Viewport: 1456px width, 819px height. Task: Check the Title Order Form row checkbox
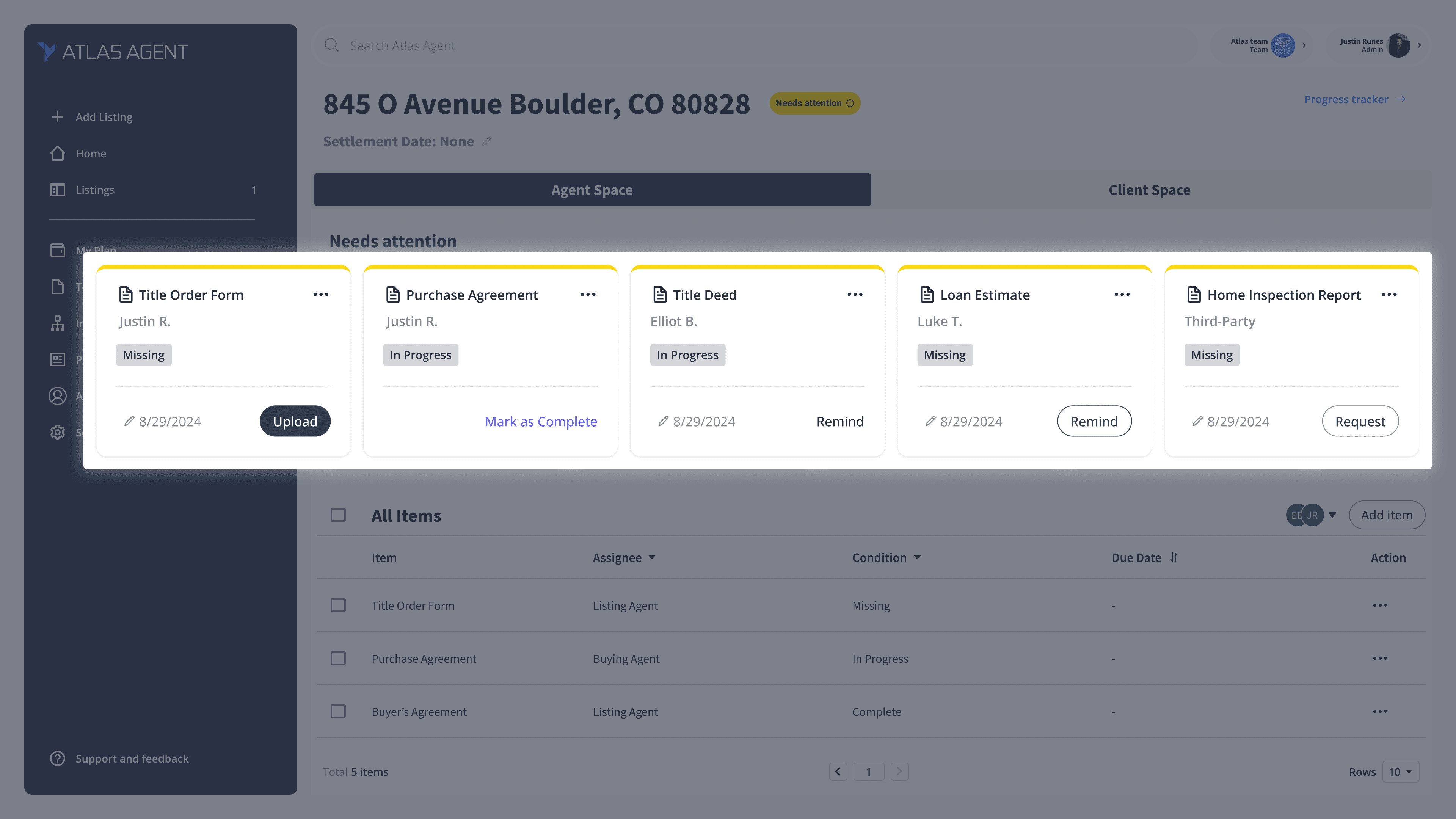tap(338, 606)
